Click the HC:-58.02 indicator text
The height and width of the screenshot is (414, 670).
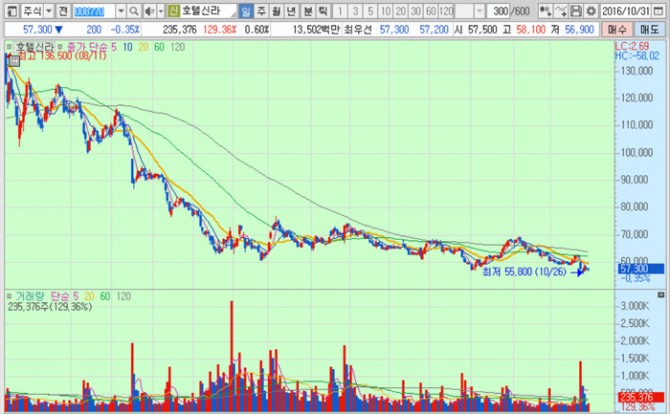click(637, 56)
